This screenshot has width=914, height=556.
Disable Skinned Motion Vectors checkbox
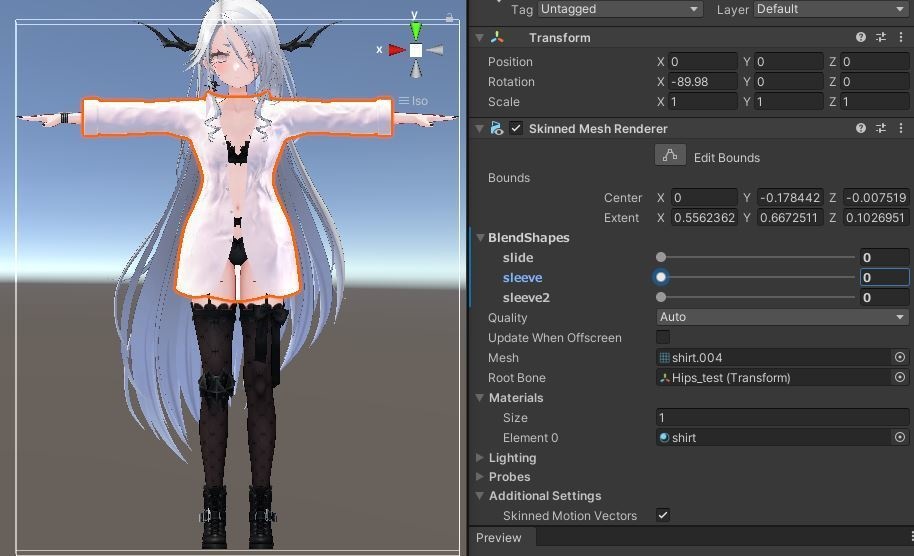pyautogui.click(x=663, y=515)
